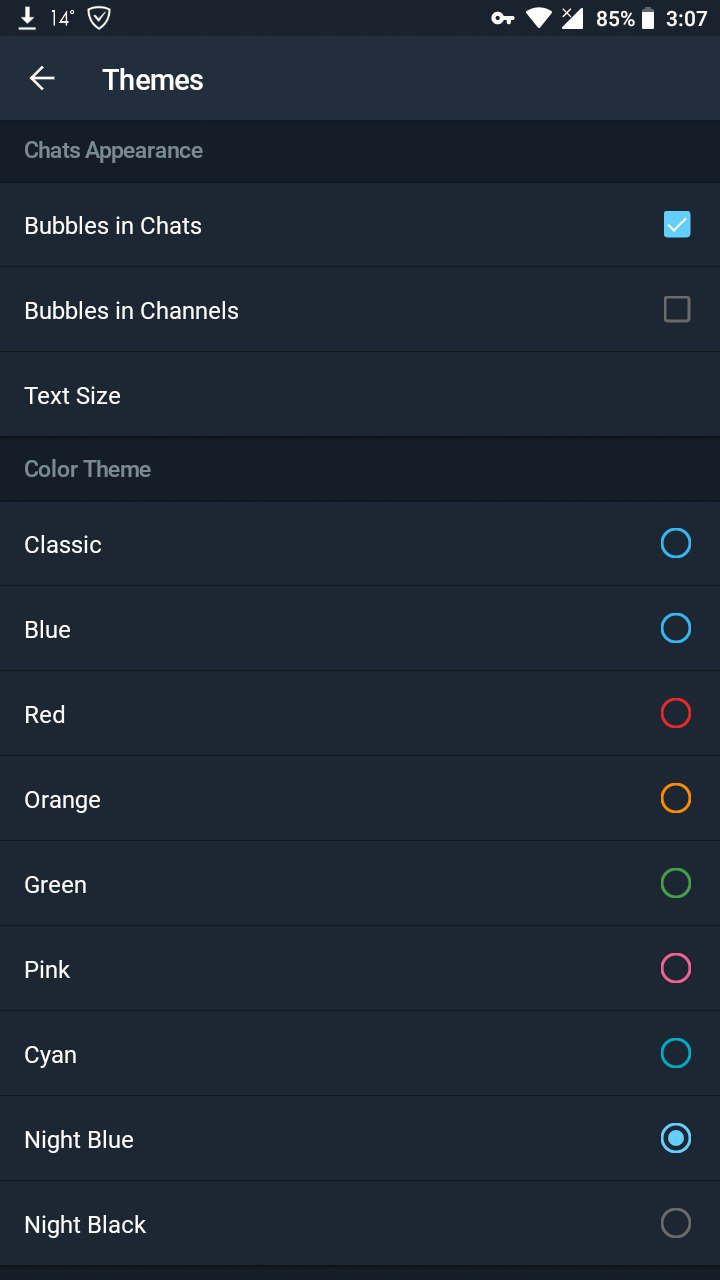Tap the download icon in status bar

pos(28,18)
